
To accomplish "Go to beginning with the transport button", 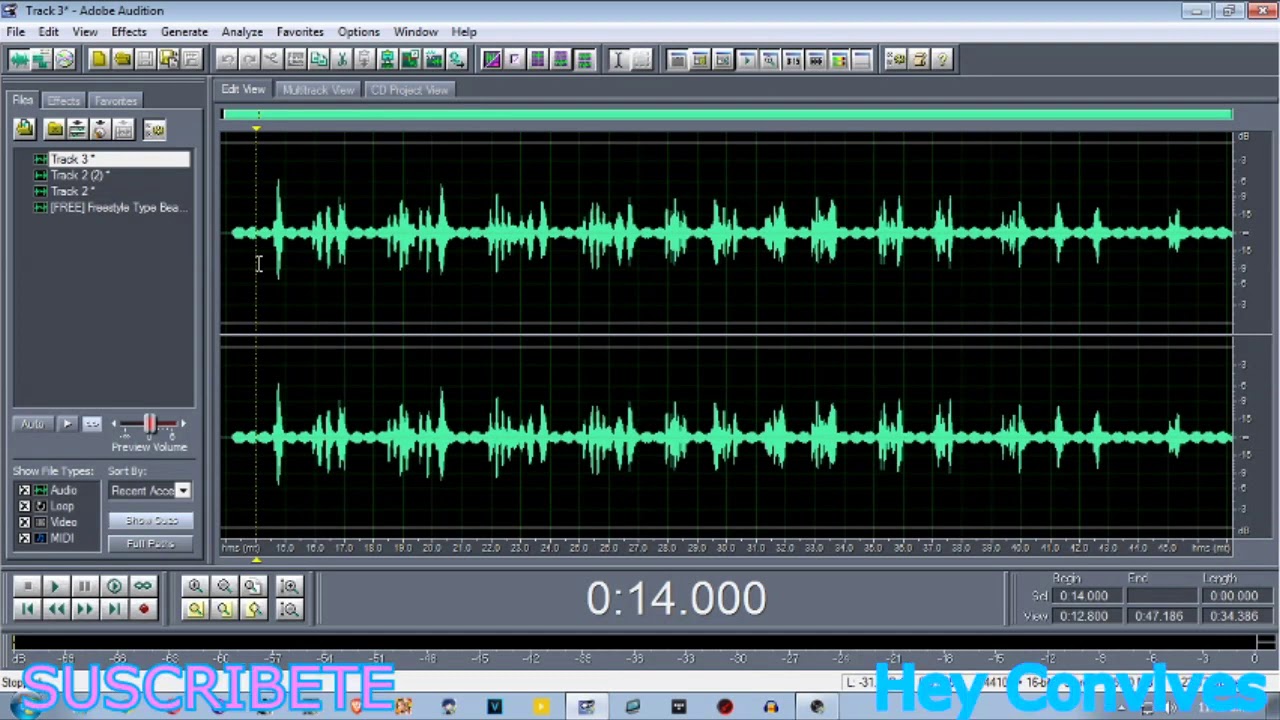I will (27, 609).
